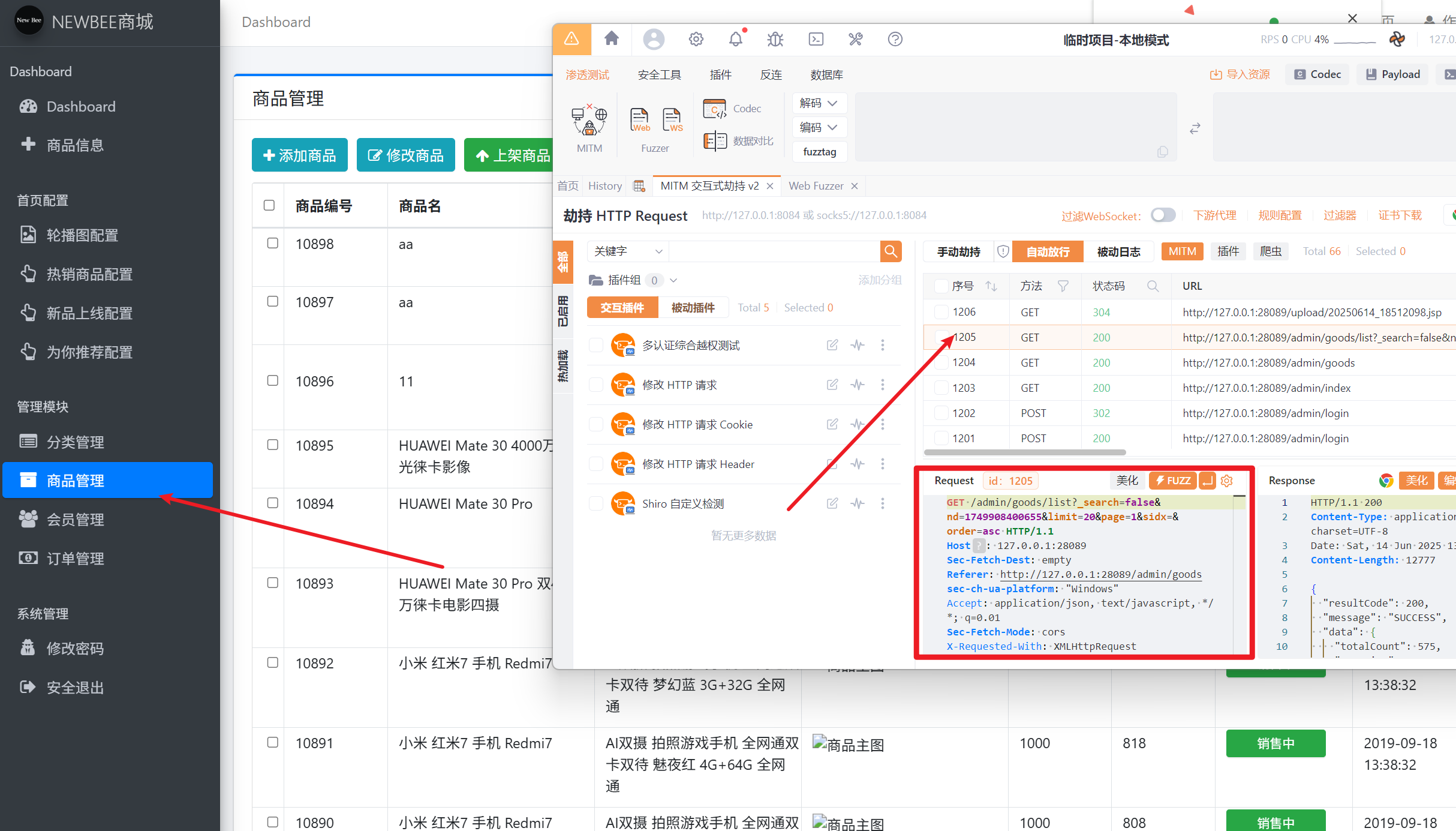The height and width of the screenshot is (831, 1456).
Task: Click the orange search button in plugin panel
Action: (891, 251)
